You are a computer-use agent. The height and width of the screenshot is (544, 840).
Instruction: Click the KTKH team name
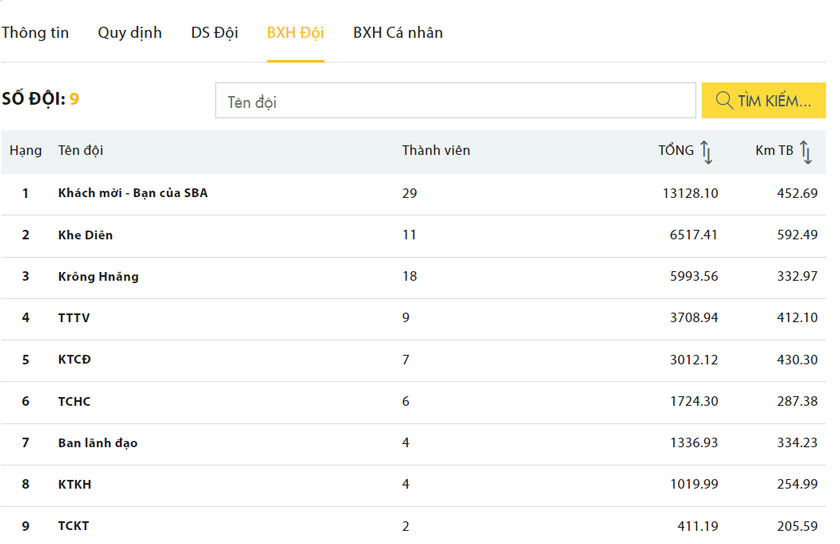click(x=74, y=485)
